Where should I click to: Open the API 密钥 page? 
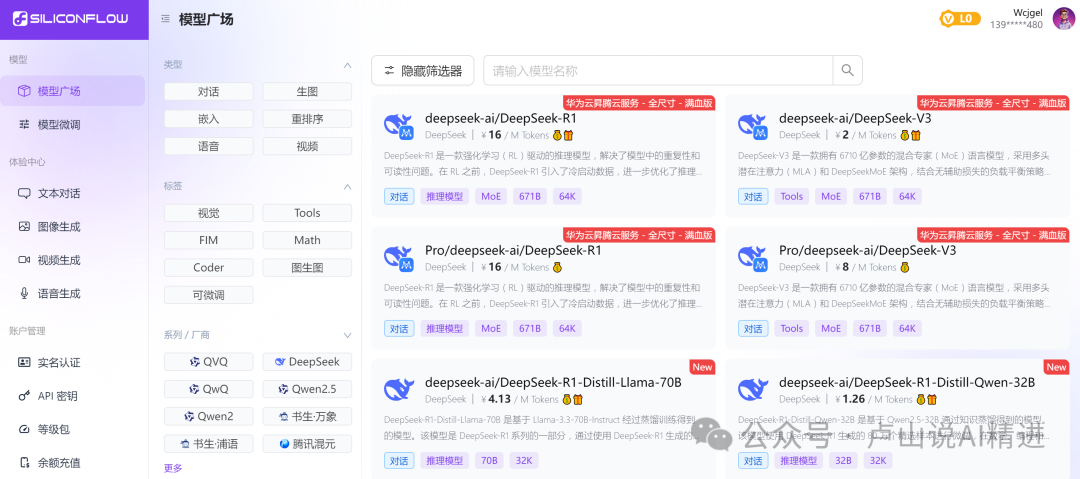(x=72, y=396)
